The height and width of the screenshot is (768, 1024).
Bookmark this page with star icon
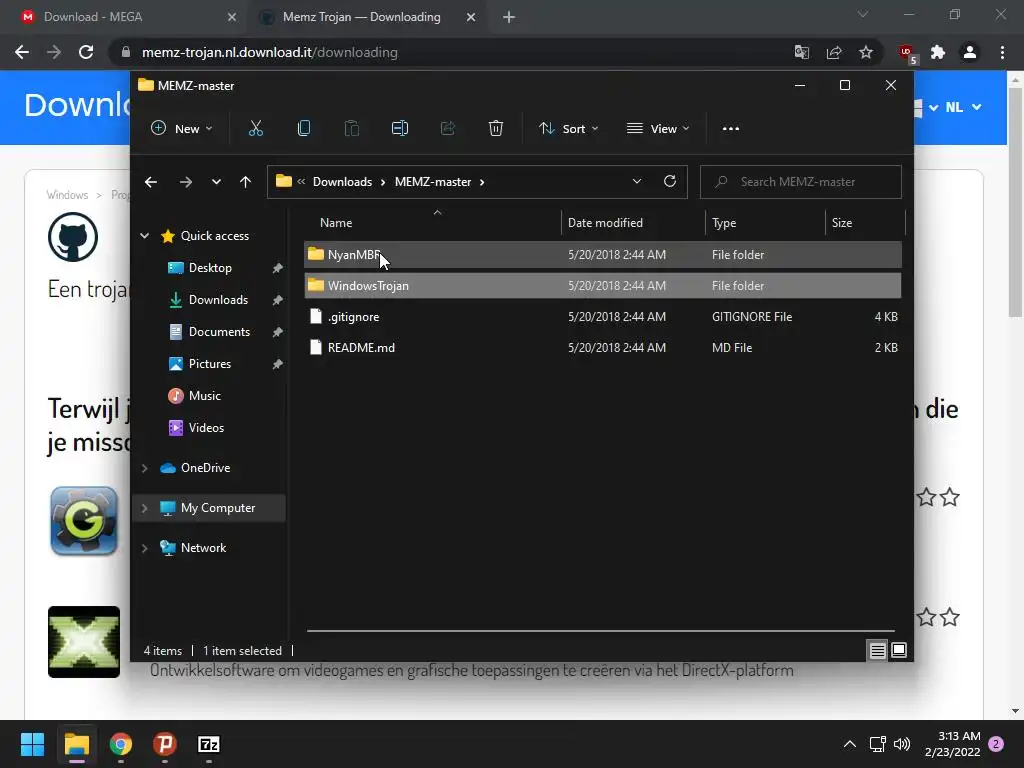866,52
